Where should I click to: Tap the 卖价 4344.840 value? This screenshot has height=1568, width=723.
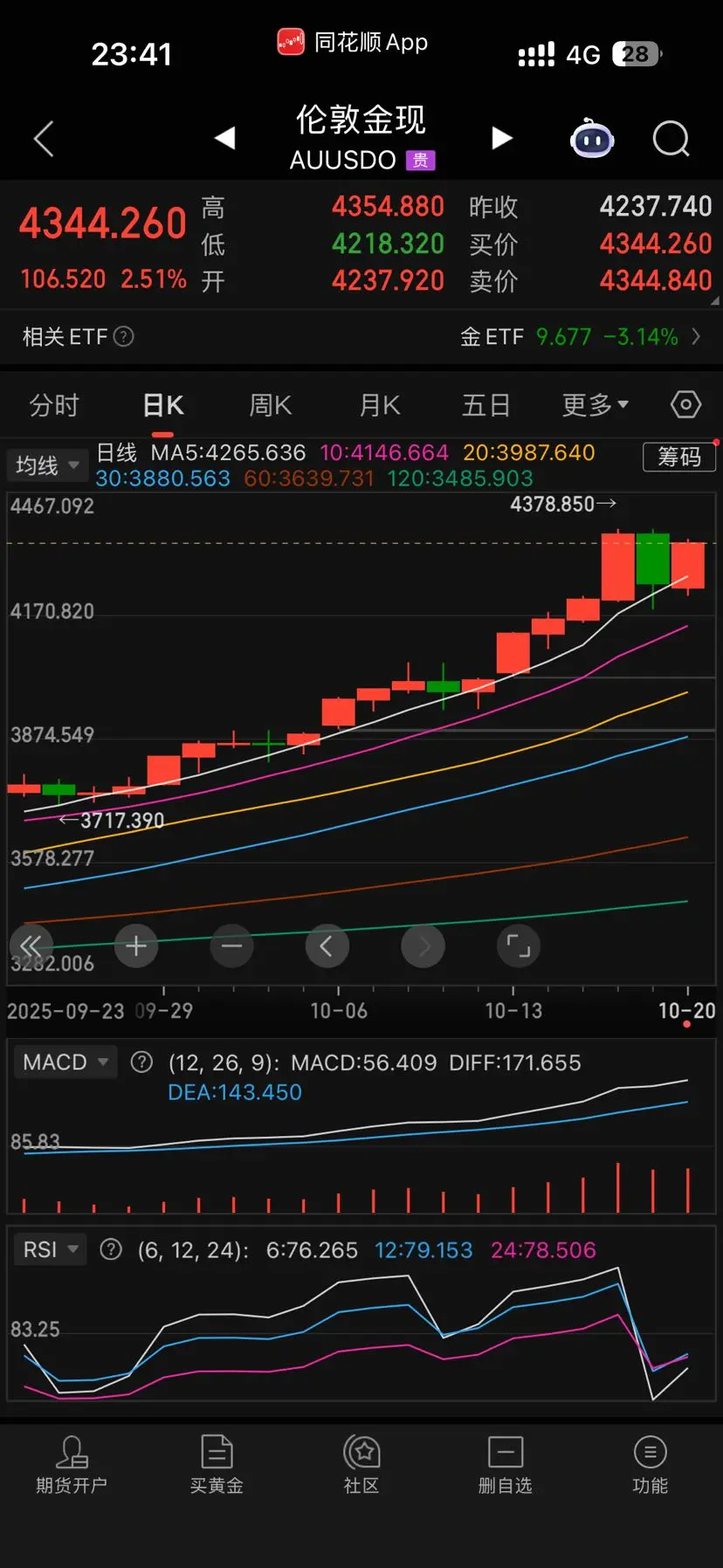point(656,280)
